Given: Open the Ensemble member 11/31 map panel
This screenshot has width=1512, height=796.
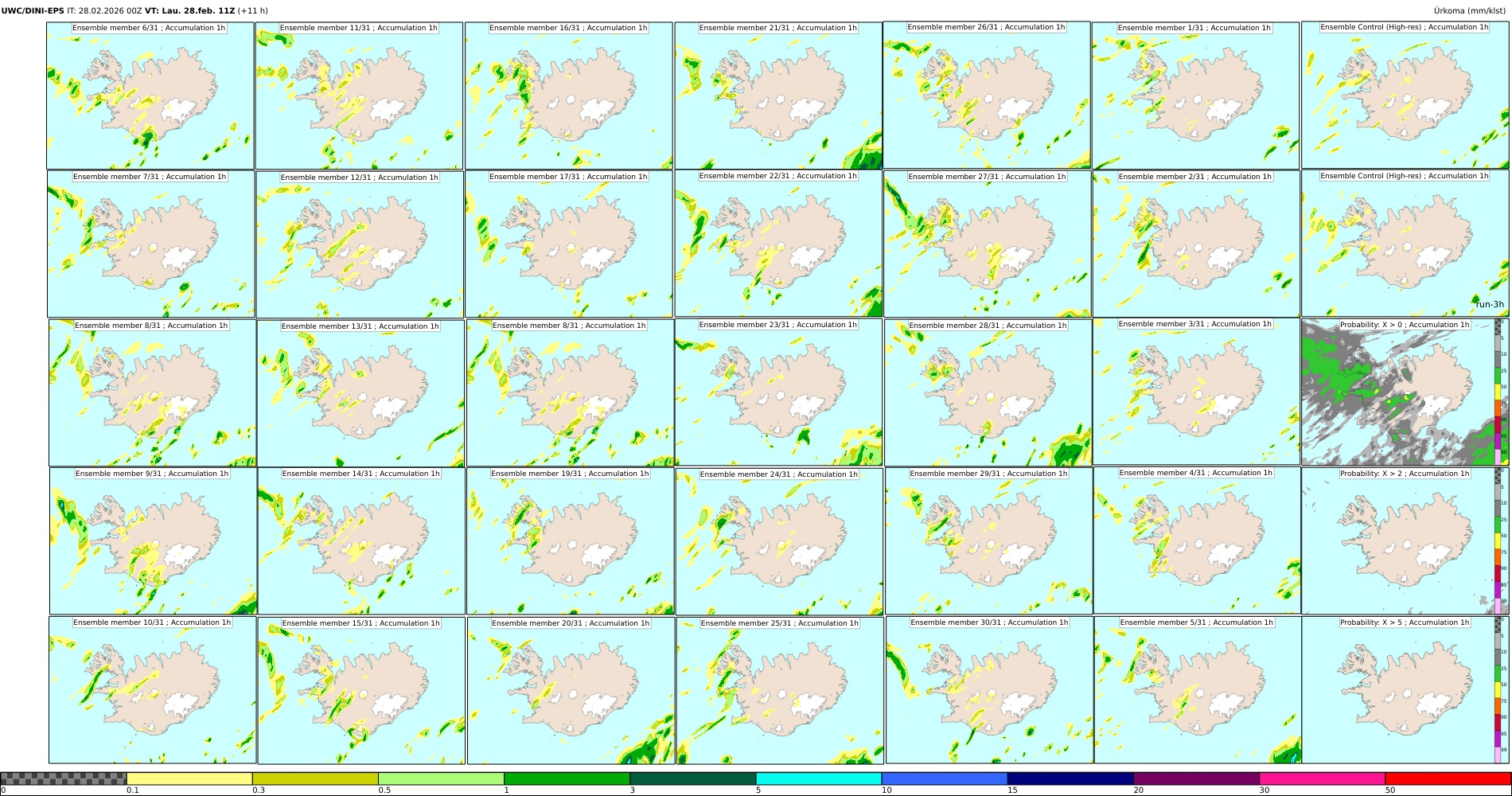Looking at the screenshot, I should coord(359,96).
